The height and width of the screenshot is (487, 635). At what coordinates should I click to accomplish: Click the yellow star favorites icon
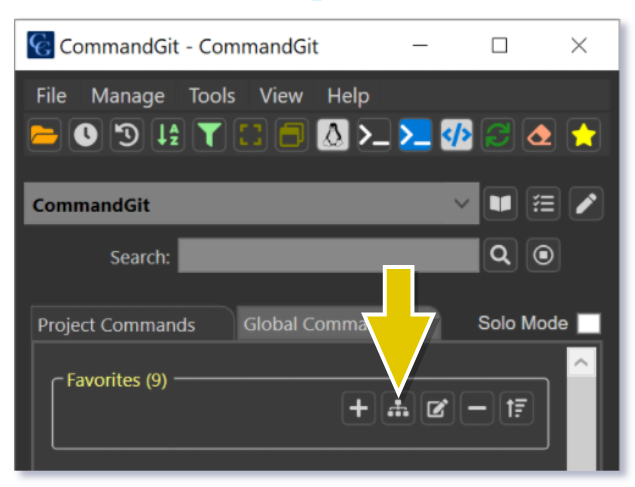[582, 135]
